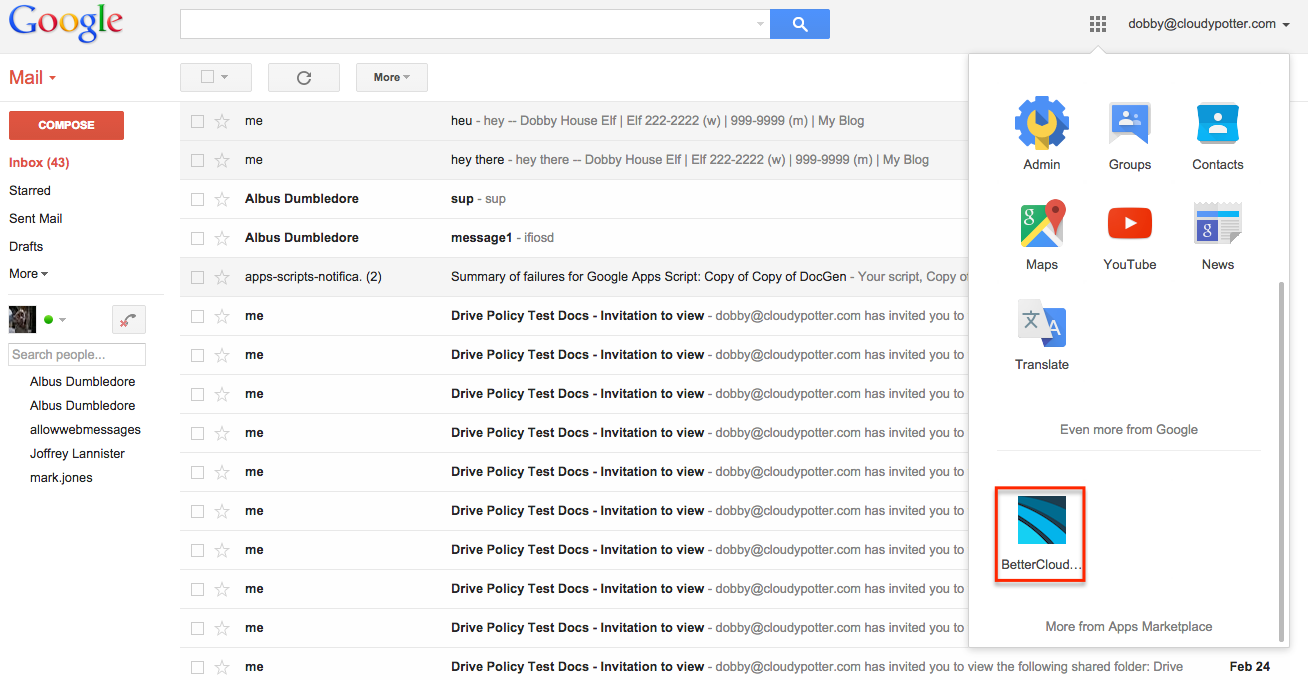Select the 'hey there' email checkbox
This screenshot has height=680, width=1308.
tap(197, 160)
